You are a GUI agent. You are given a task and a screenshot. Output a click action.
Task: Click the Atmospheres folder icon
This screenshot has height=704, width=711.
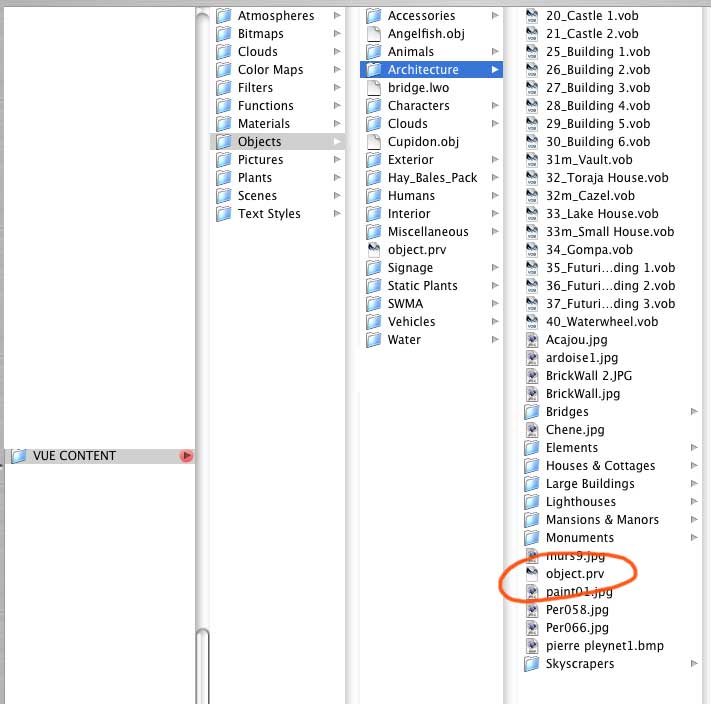[224, 16]
